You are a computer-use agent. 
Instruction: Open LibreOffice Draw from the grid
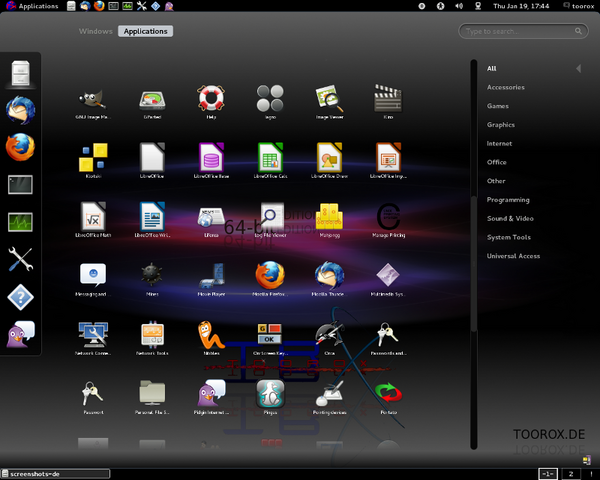coord(327,157)
